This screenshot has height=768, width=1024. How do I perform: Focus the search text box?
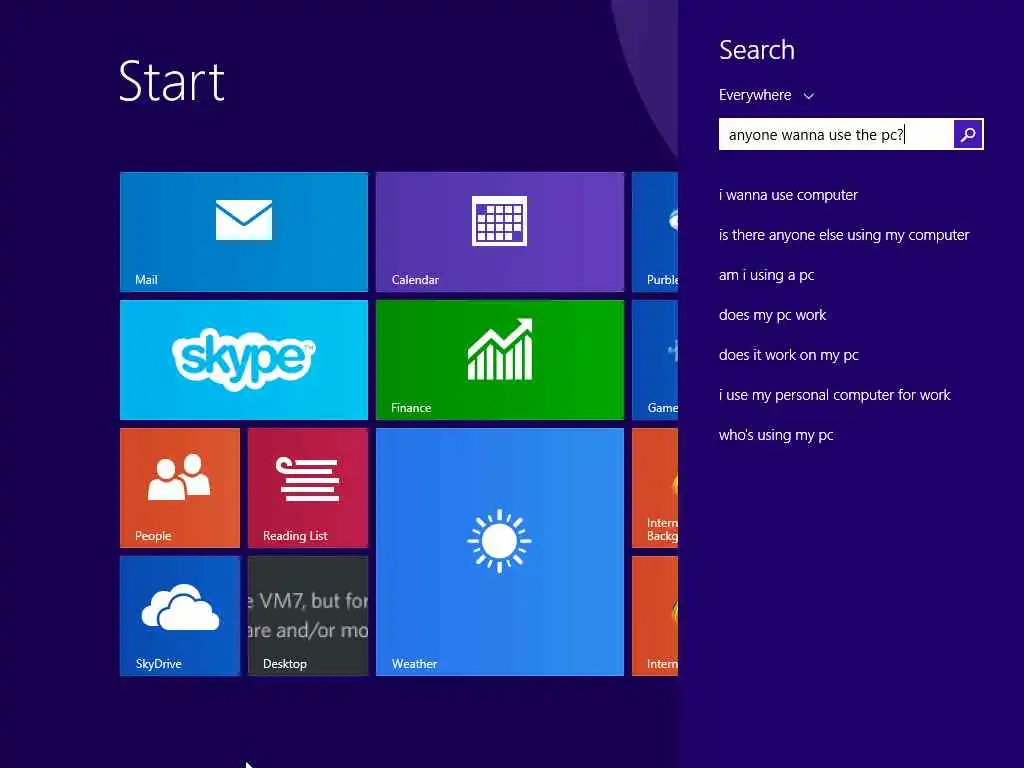point(836,135)
